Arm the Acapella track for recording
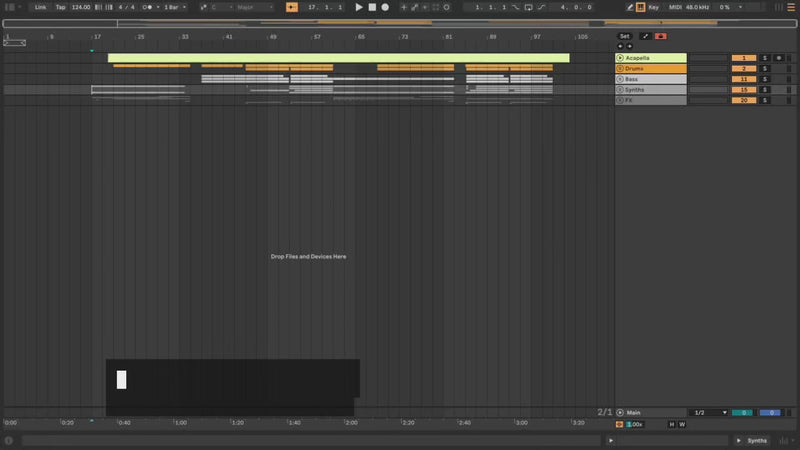This screenshot has width=800, height=450. click(x=779, y=58)
